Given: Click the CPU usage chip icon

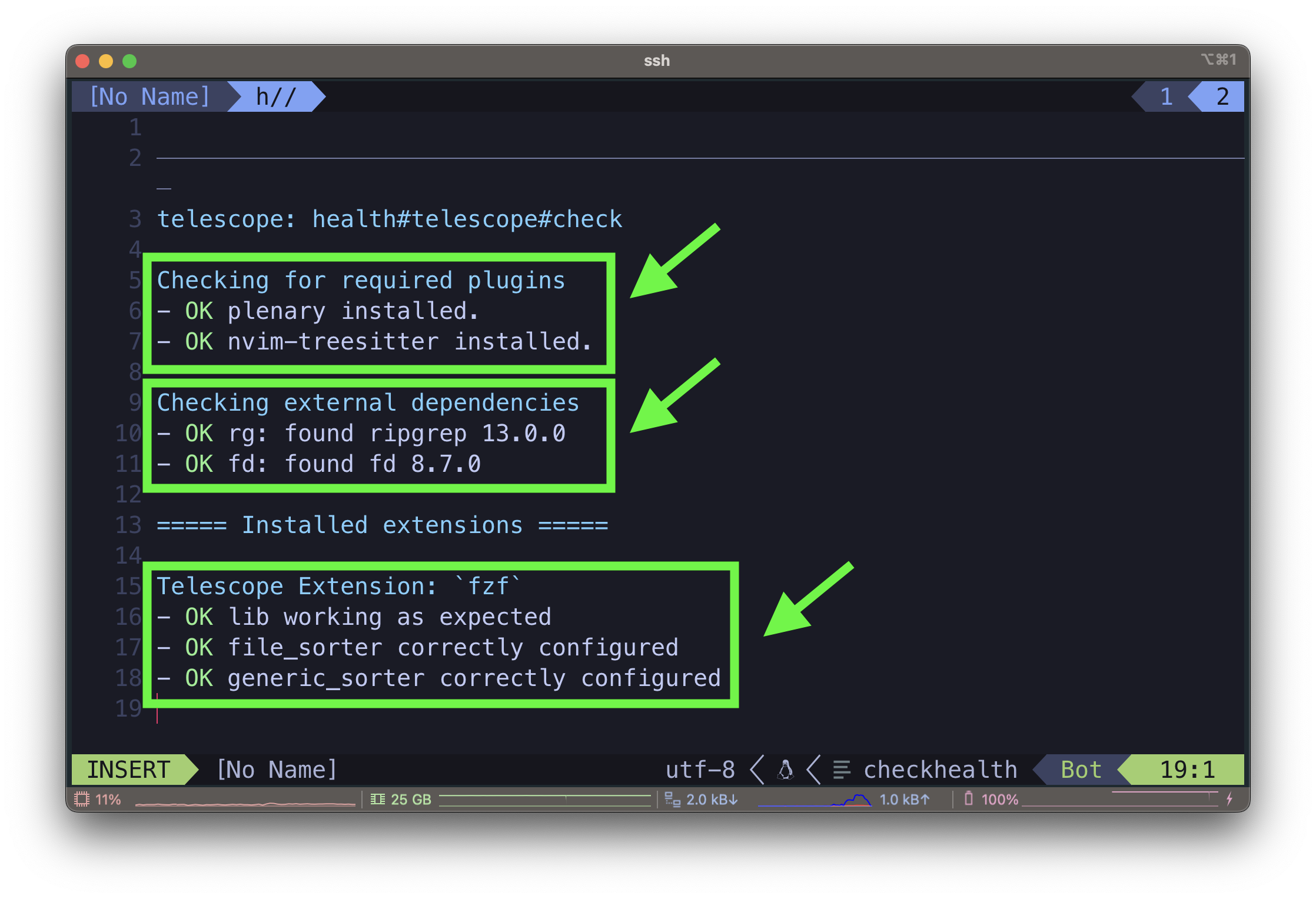Looking at the screenshot, I should coord(81,799).
